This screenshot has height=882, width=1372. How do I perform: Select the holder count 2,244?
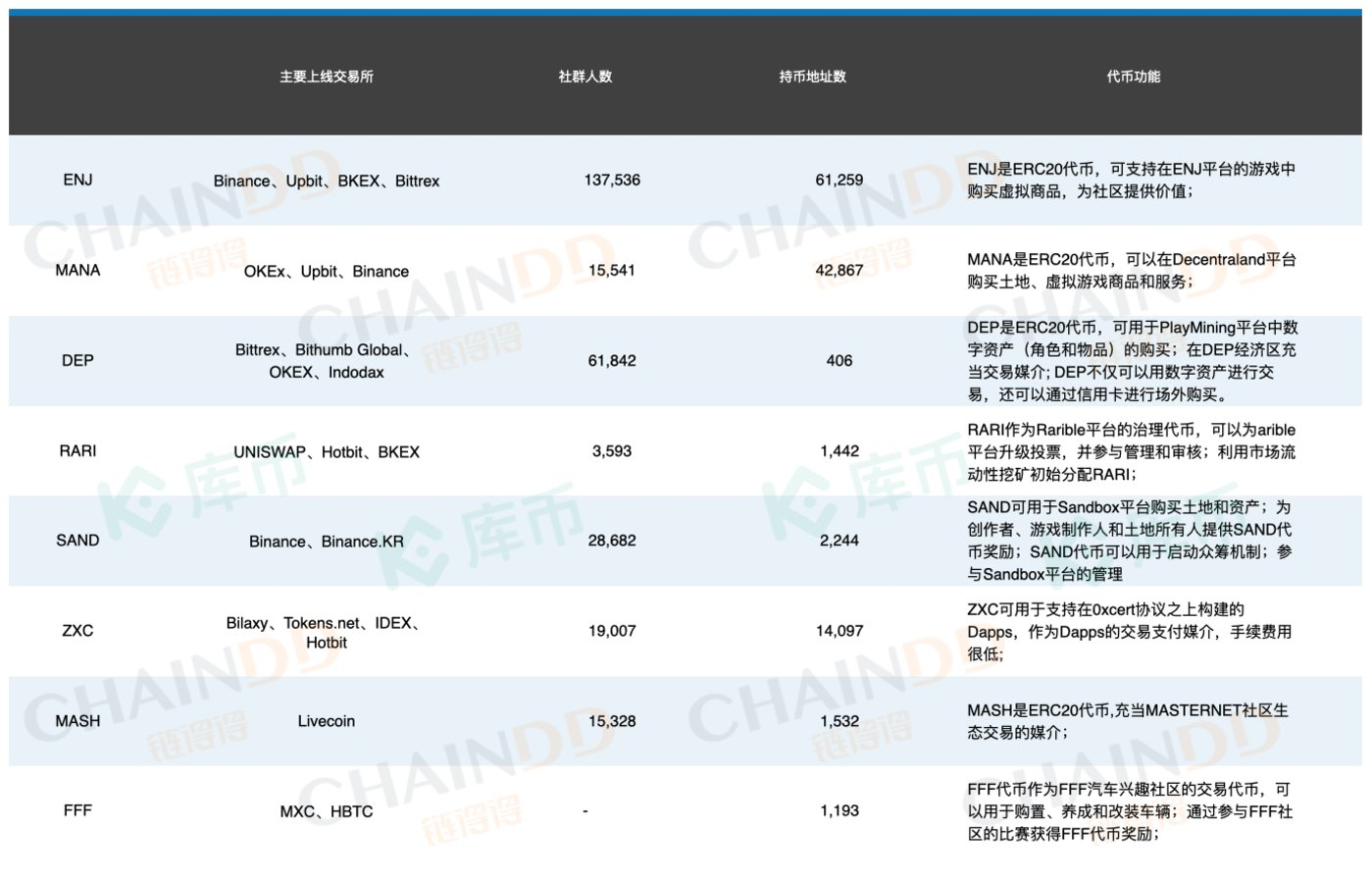coord(839,541)
